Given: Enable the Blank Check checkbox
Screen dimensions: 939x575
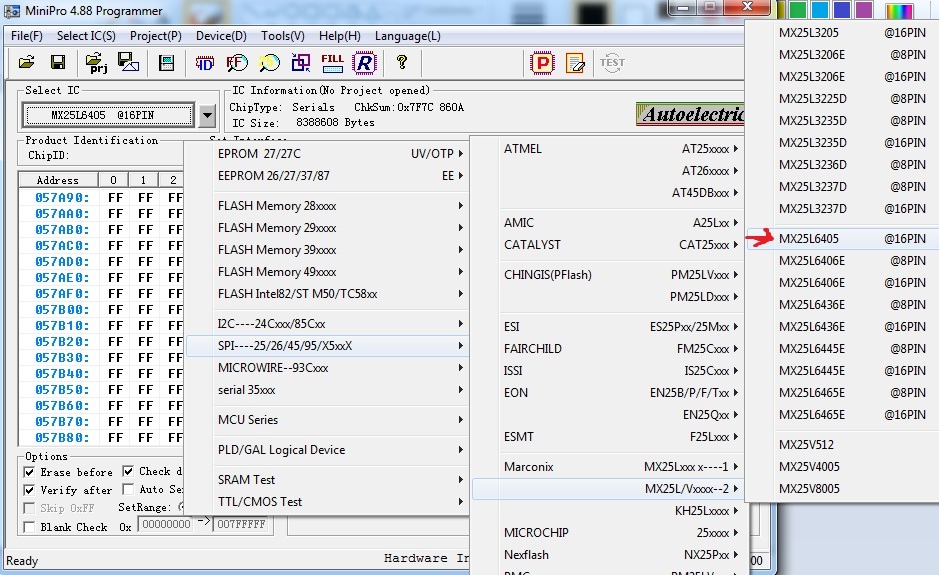Looking at the screenshot, I should click(x=30, y=526).
